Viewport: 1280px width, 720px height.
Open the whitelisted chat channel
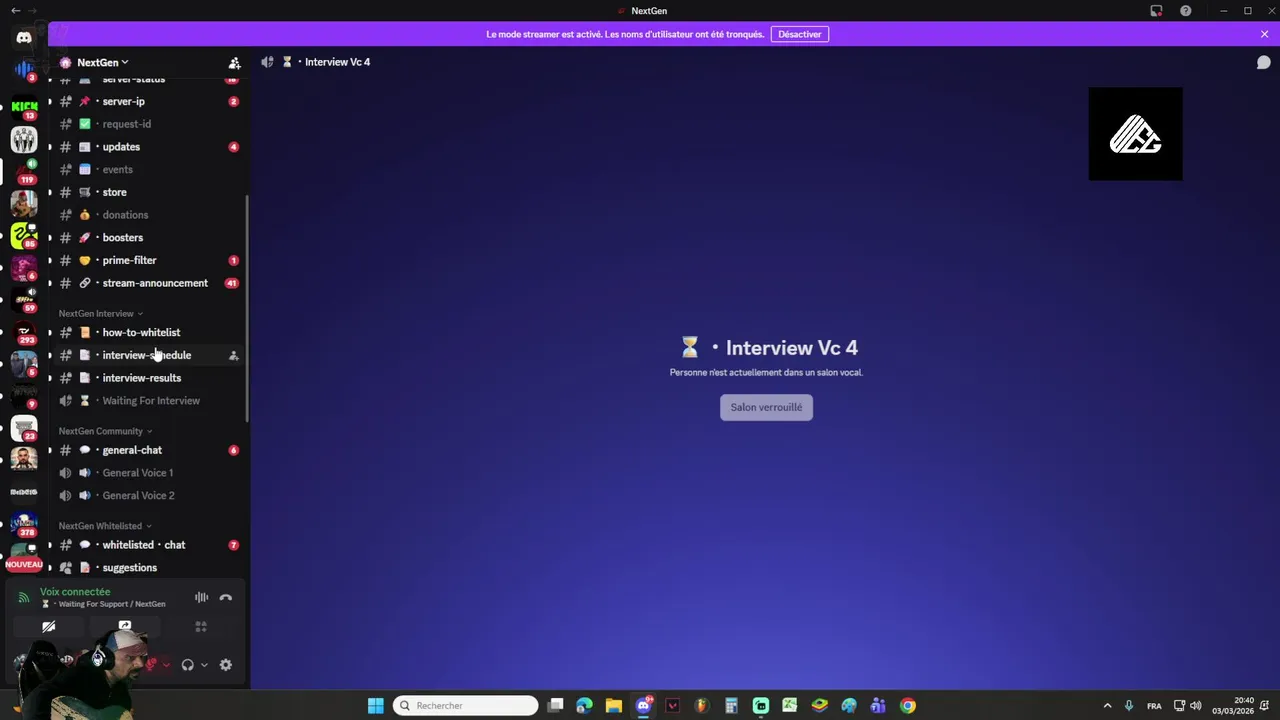(x=149, y=545)
